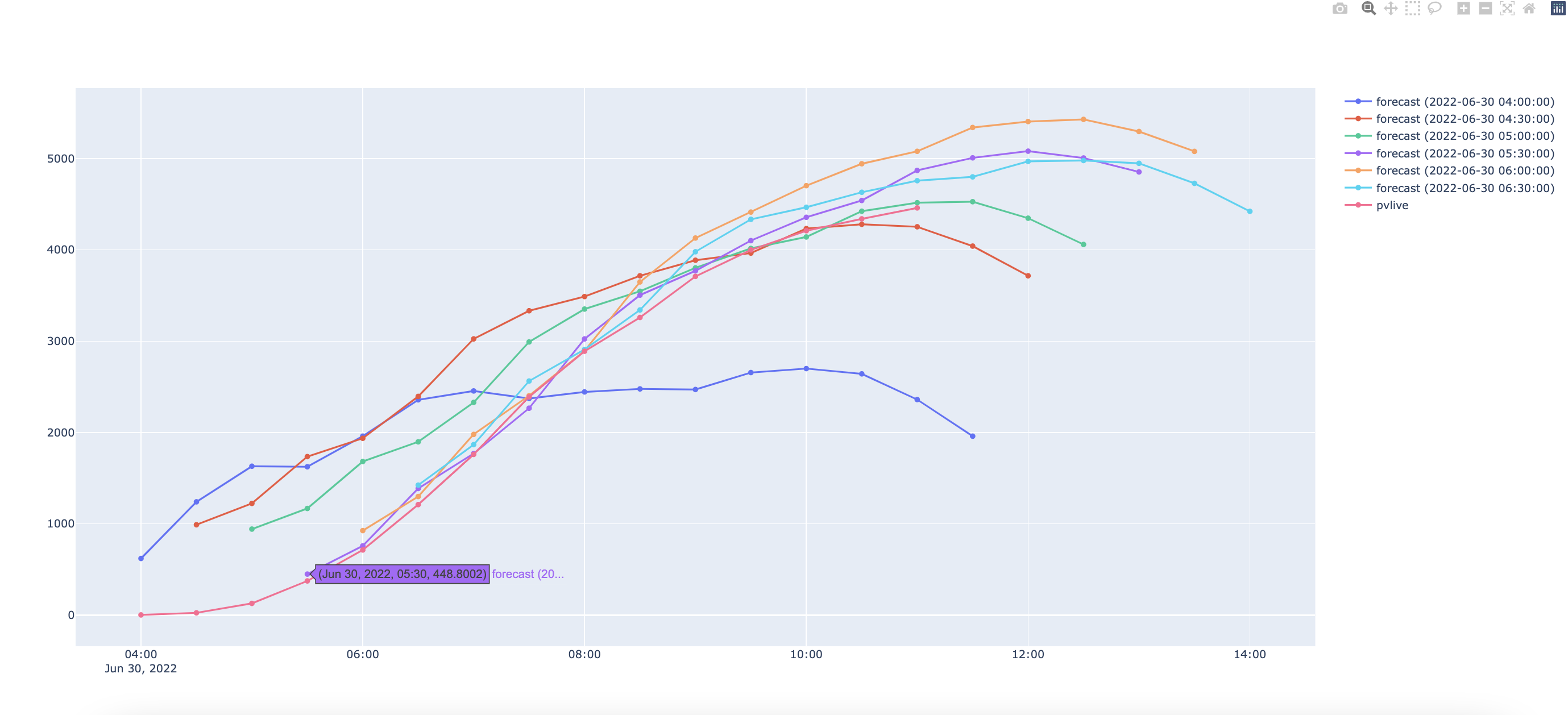
Task: Zoom in using the plus icon
Action: pyautogui.click(x=1463, y=8)
